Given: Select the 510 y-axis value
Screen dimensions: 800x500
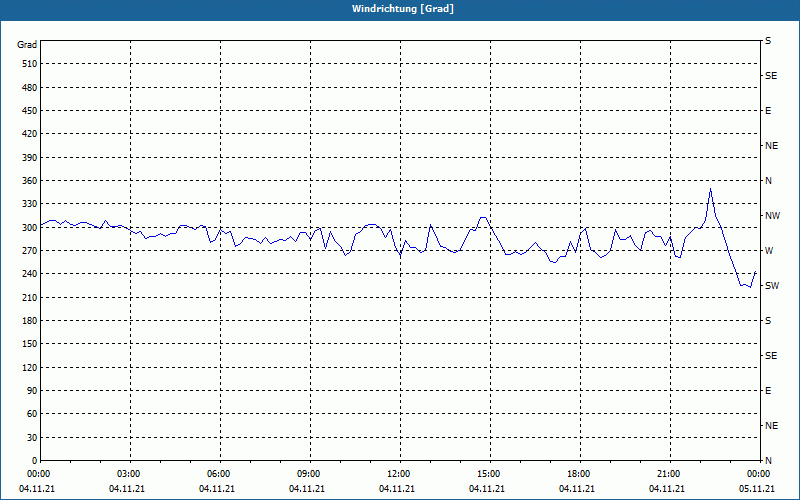Looking at the screenshot, I should tap(30, 64).
